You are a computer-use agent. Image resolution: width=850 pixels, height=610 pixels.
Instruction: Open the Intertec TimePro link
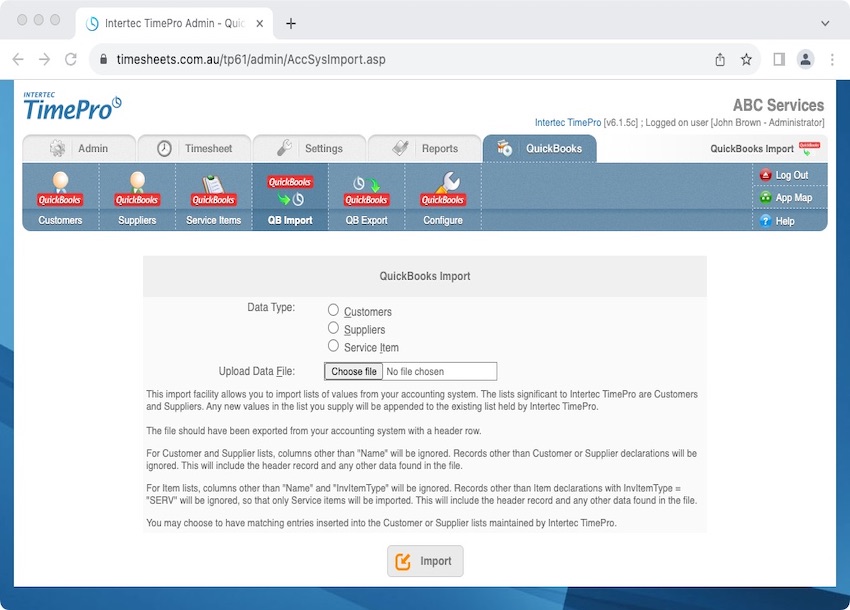click(x=568, y=123)
